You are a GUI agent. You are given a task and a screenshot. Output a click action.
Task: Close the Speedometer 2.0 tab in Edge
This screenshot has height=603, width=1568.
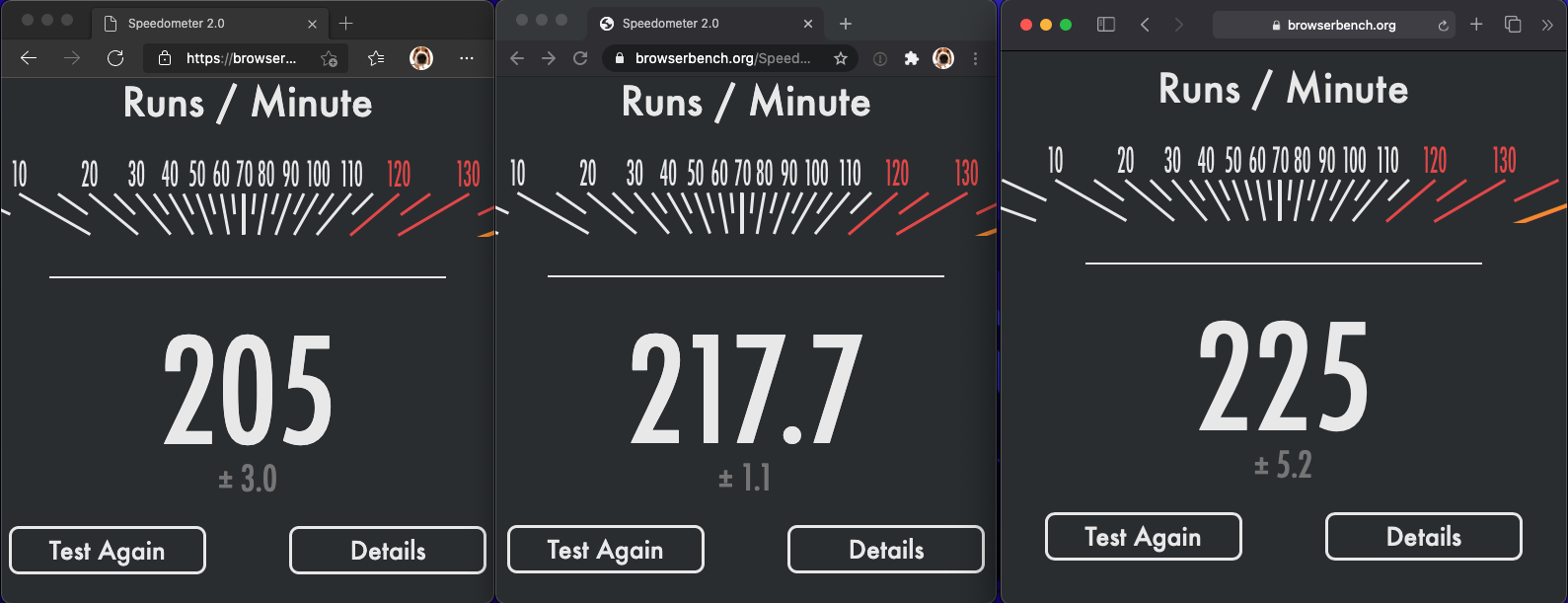(312, 24)
